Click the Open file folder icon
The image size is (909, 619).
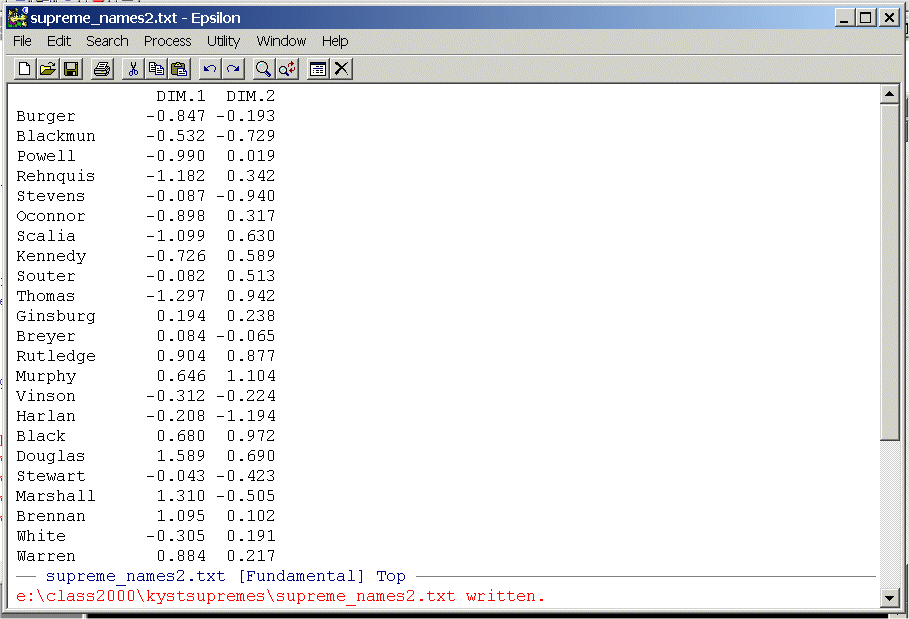pos(47,69)
